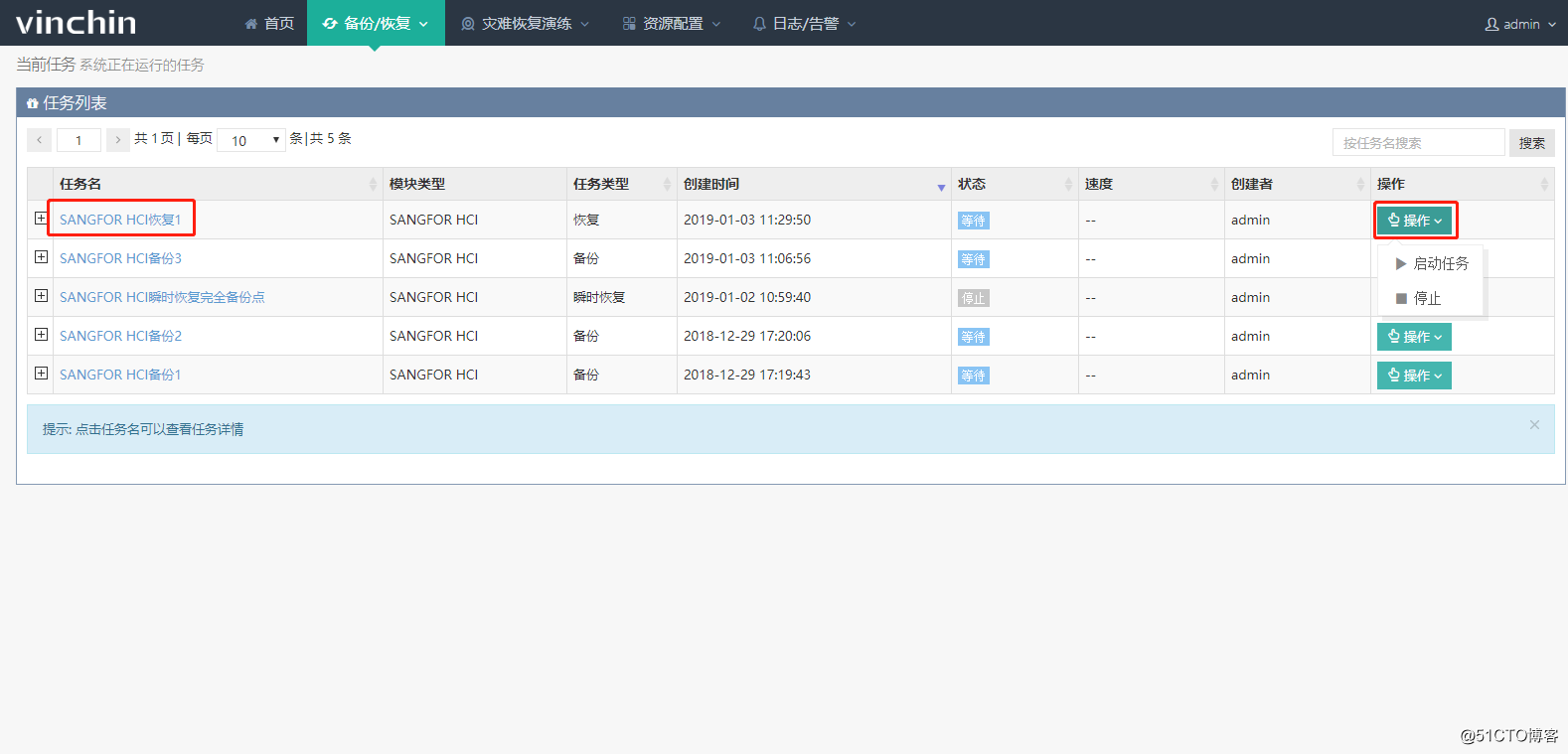Open task SANGFOR HCI瞬时恢复完全备份点
The height and width of the screenshot is (754, 1568).
point(162,297)
